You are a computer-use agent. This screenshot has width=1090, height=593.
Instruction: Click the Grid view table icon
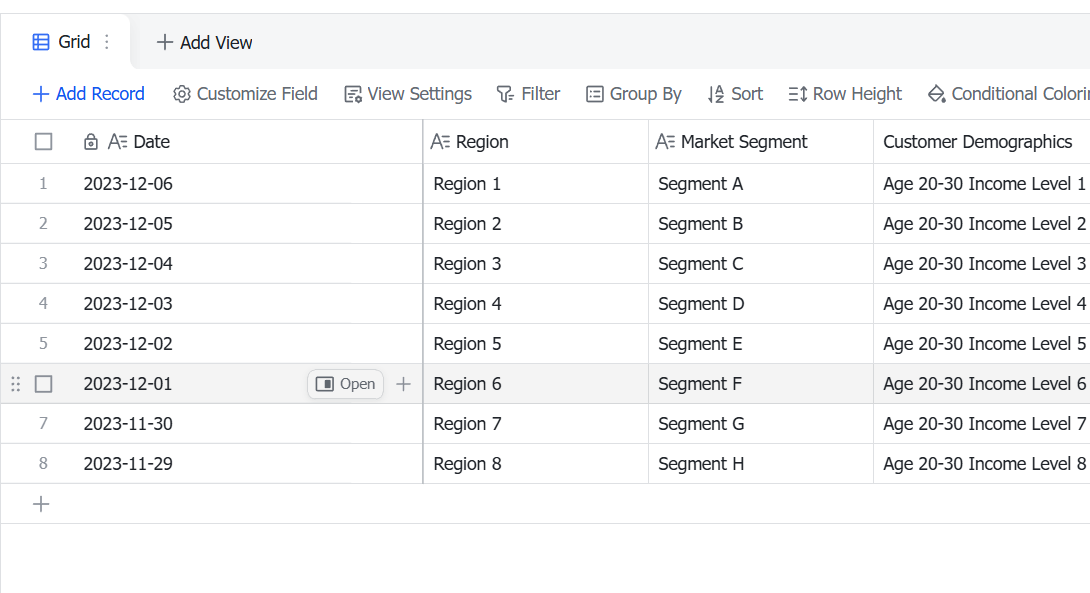pyautogui.click(x=41, y=42)
